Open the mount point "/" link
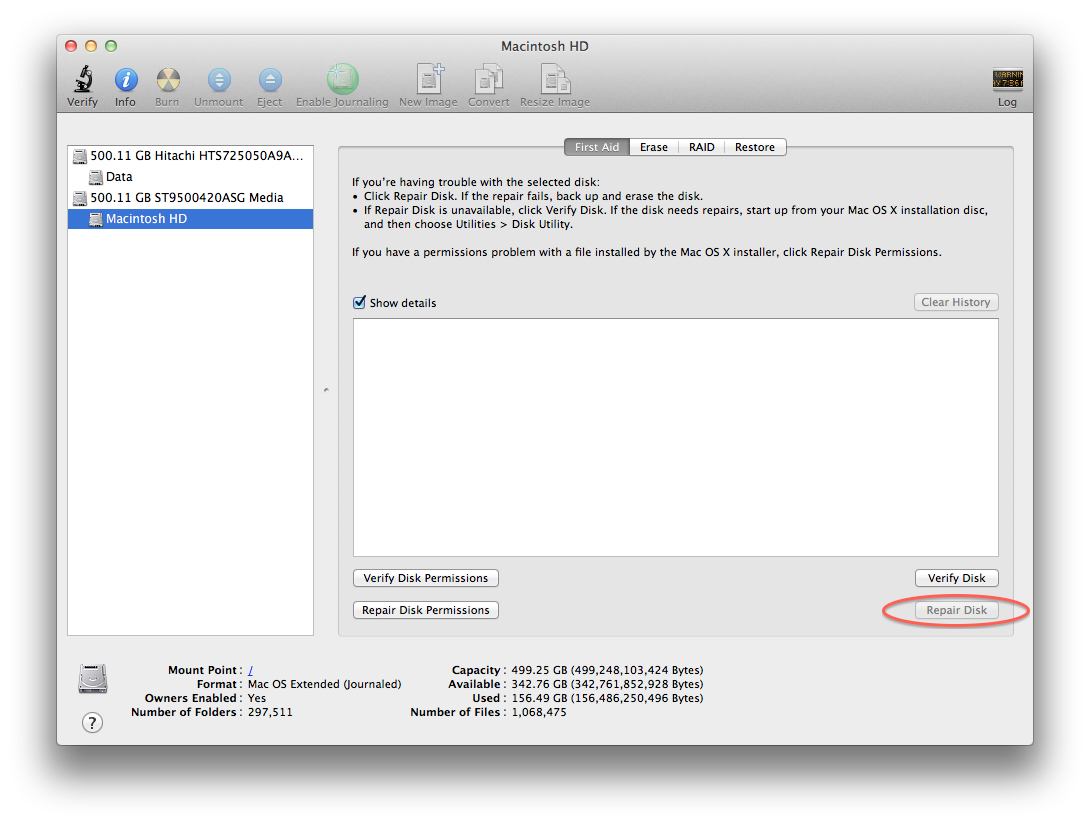Viewport: 1090px width, 824px height. 250,670
